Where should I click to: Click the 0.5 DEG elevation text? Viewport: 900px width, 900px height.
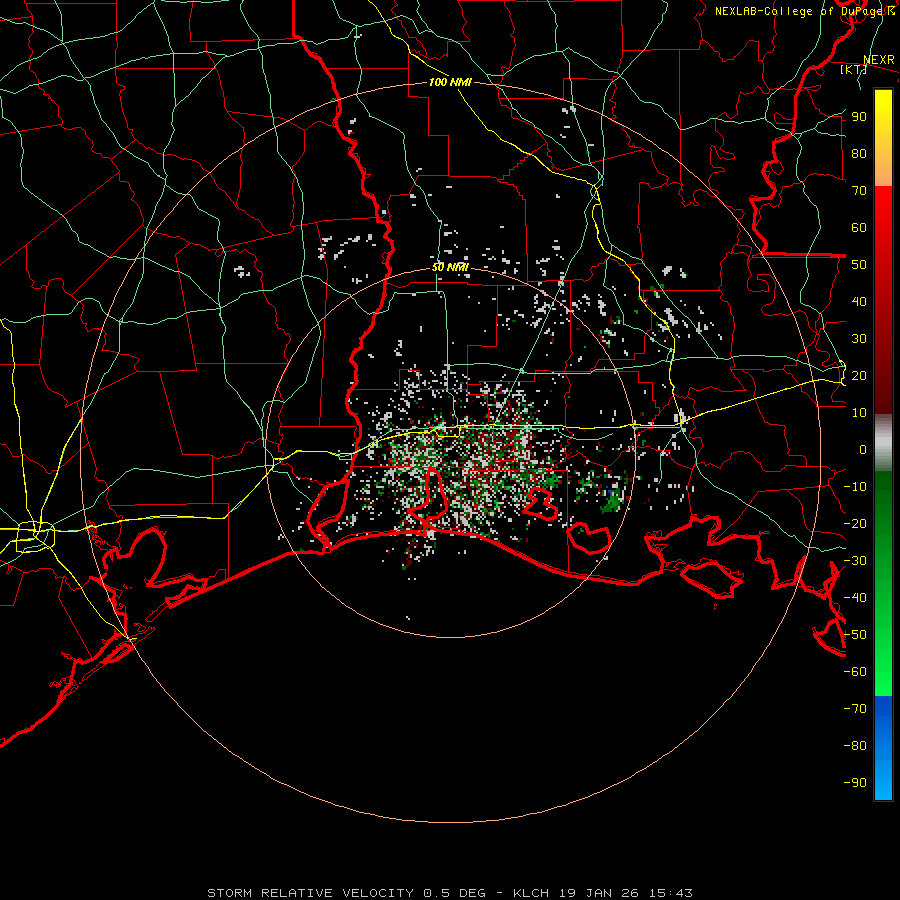click(454, 893)
